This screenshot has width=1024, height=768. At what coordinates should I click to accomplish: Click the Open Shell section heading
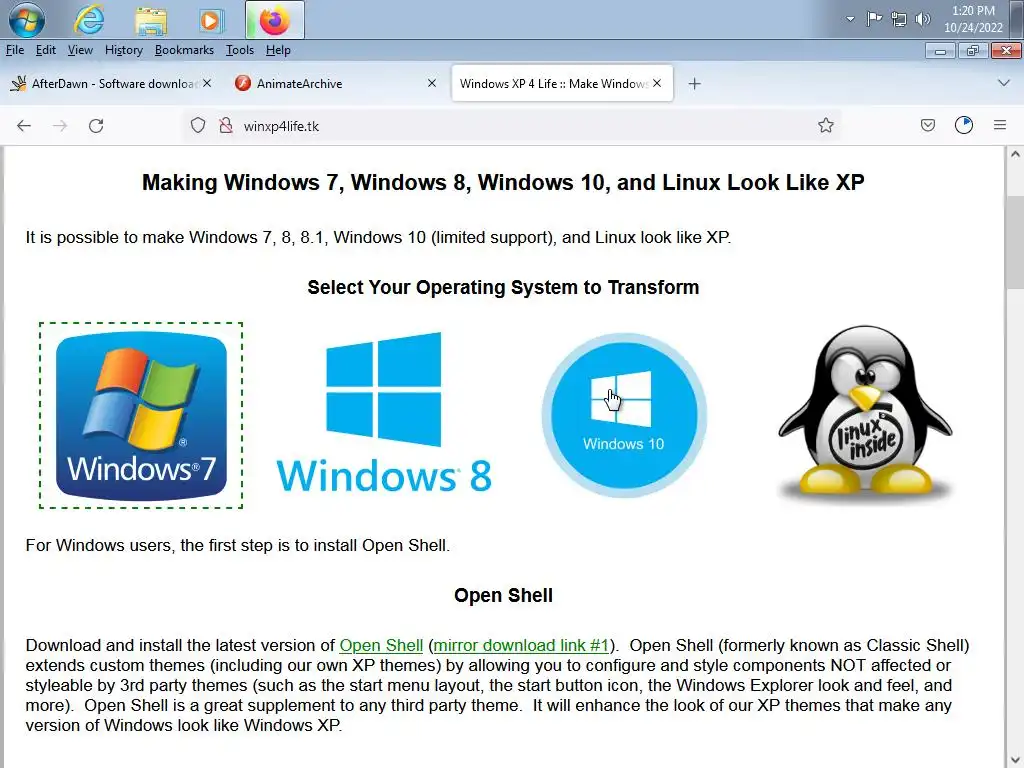coord(504,595)
